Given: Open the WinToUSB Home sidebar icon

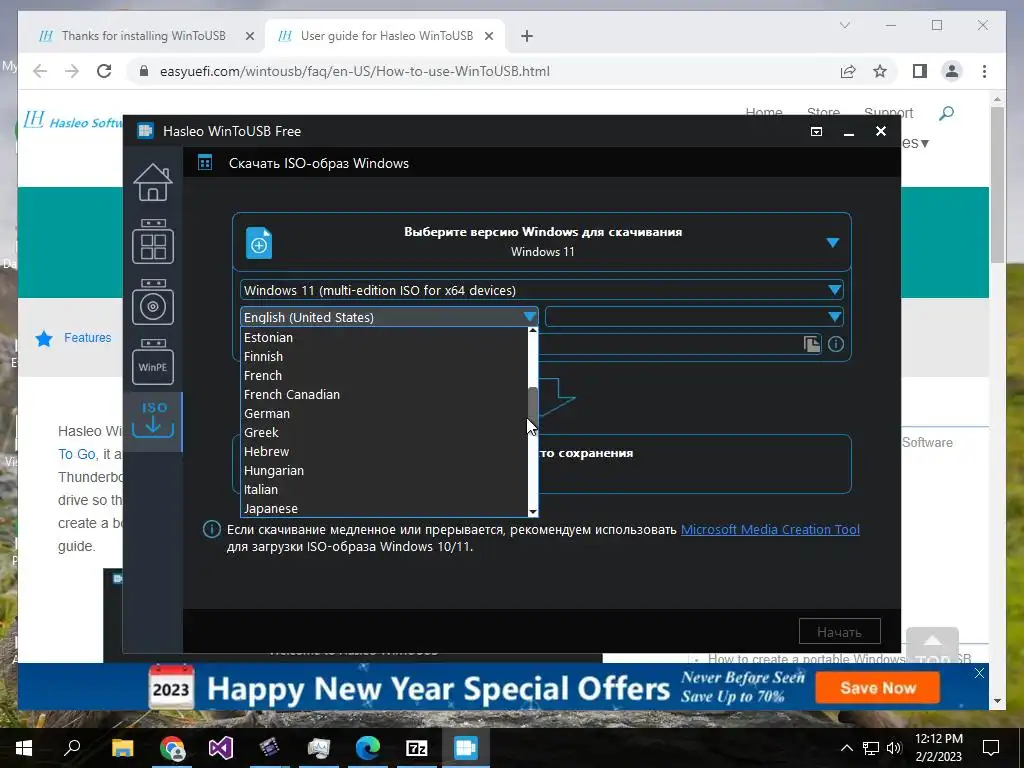Looking at the screenshot, I should [153, 182].
